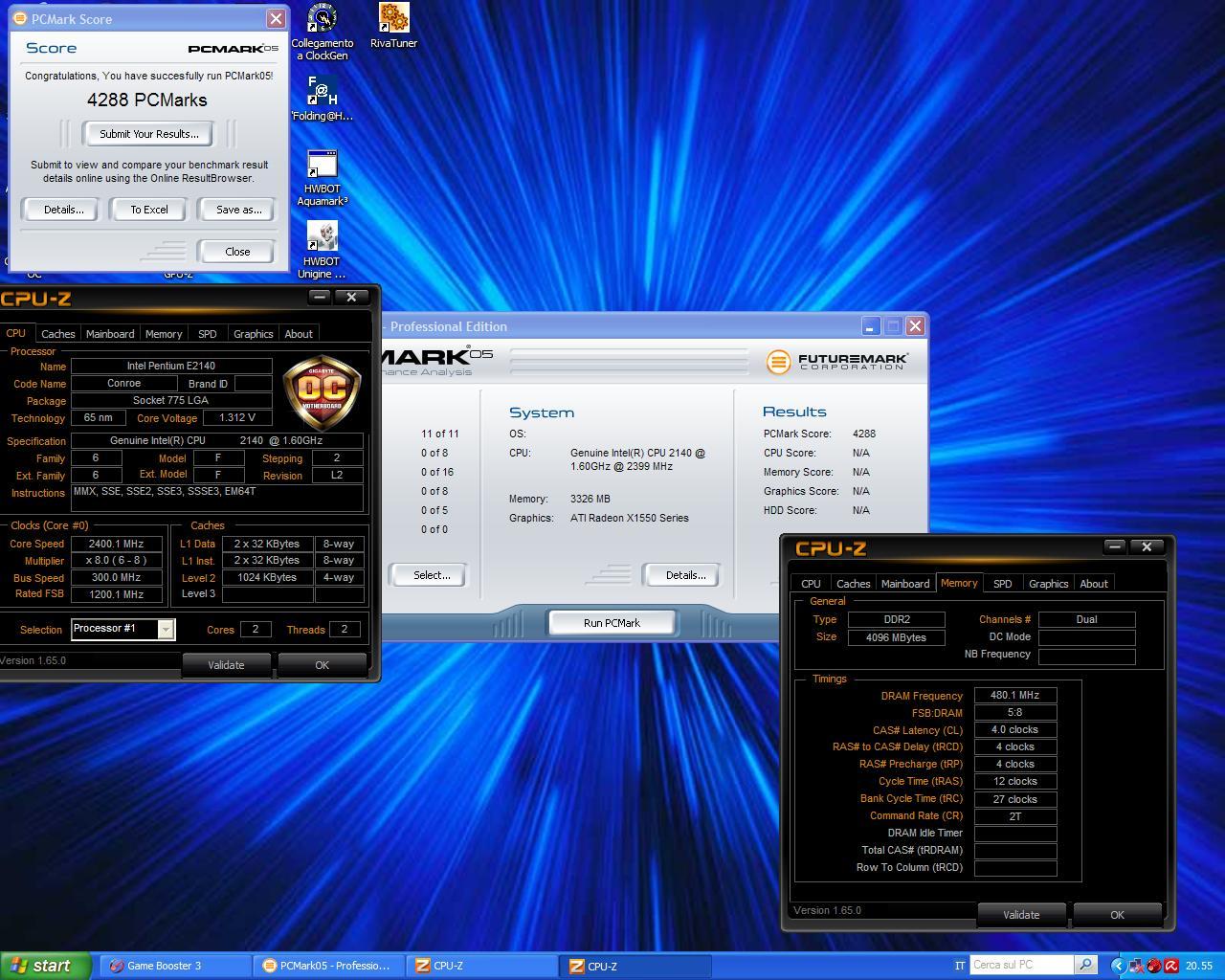Screen dimensions: 1225x980
Task: Switch to Game Booster 3 in taskbar
Action: [x=175, y=966]
